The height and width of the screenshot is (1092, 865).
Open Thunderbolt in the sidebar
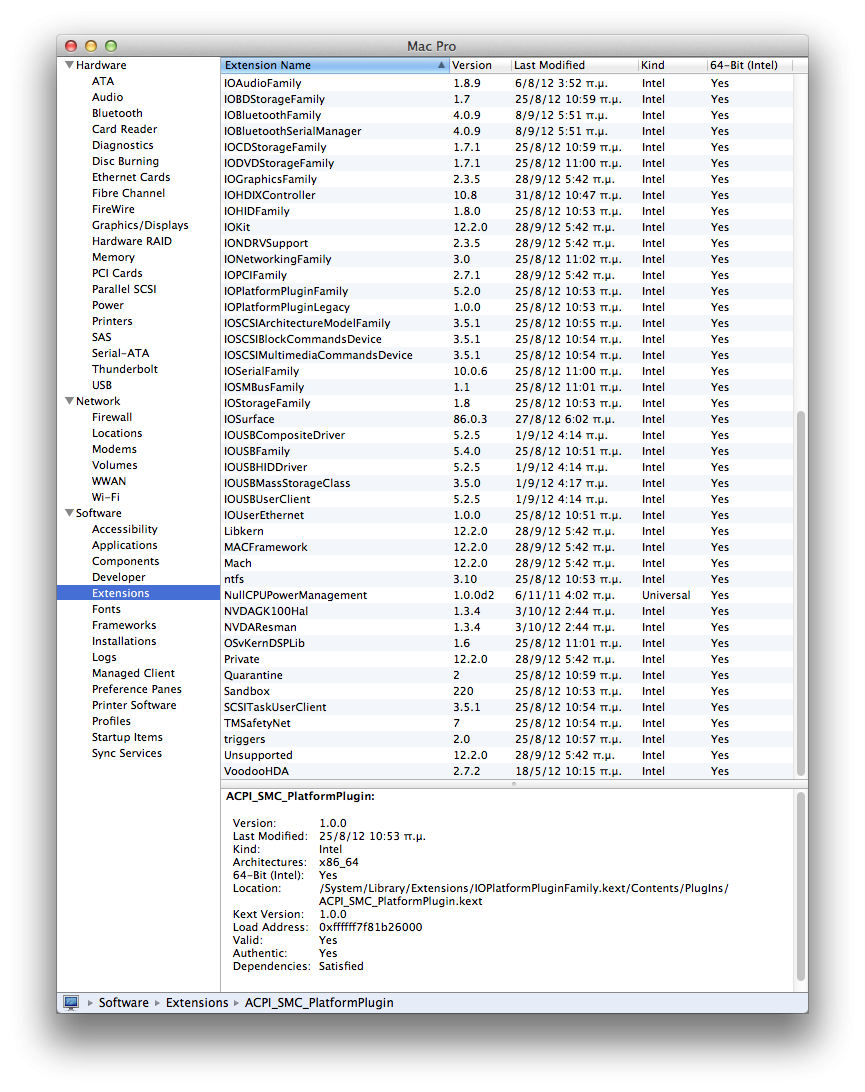(x=125, y=369)
